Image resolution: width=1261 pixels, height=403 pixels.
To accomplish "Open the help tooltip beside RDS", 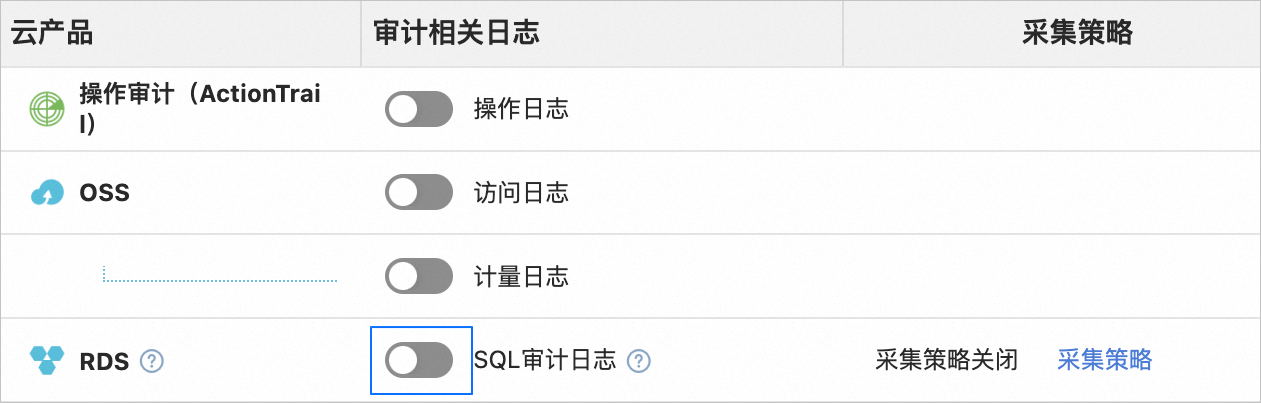I will (152, 360).
